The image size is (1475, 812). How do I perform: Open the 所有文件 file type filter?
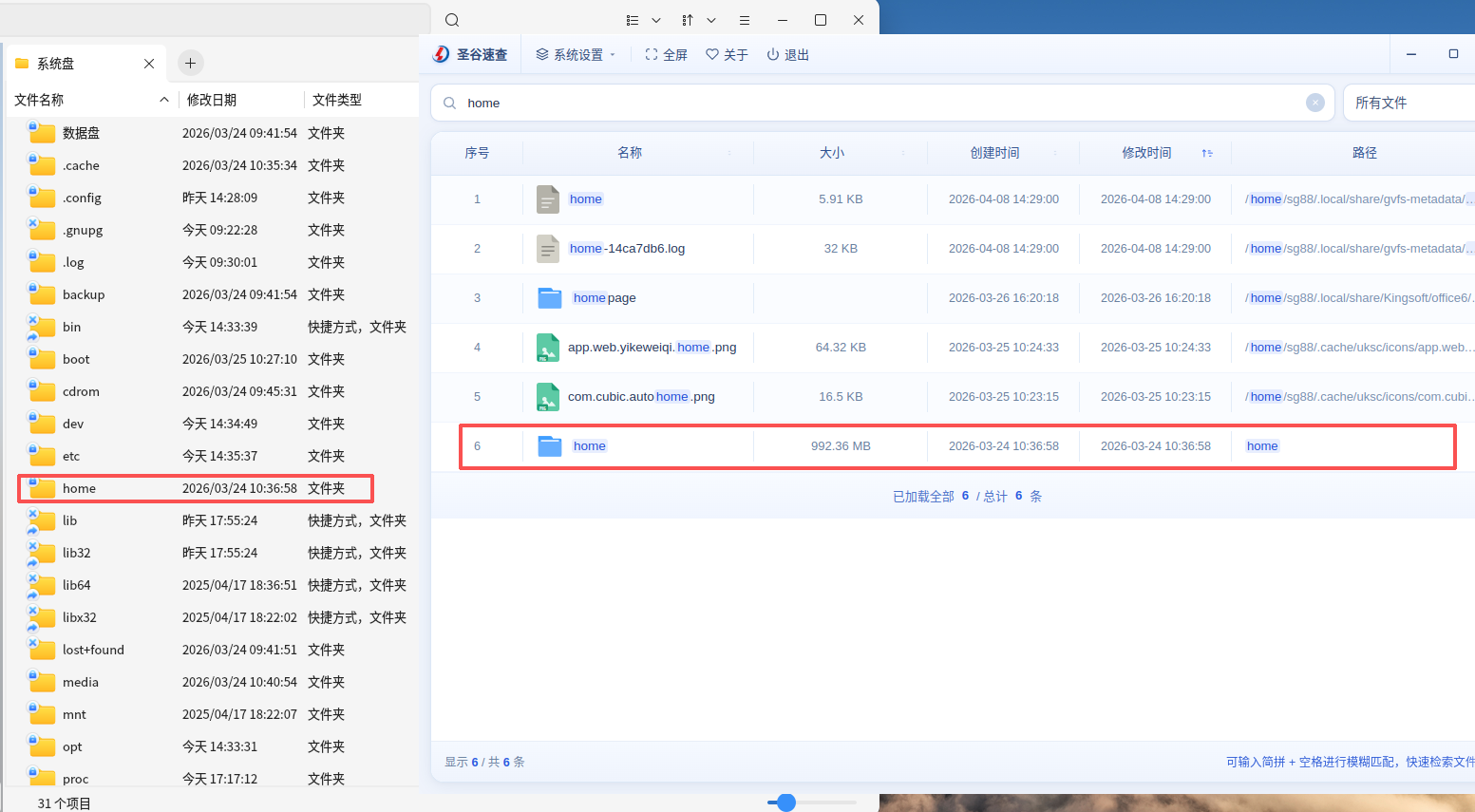(1406, 103)
